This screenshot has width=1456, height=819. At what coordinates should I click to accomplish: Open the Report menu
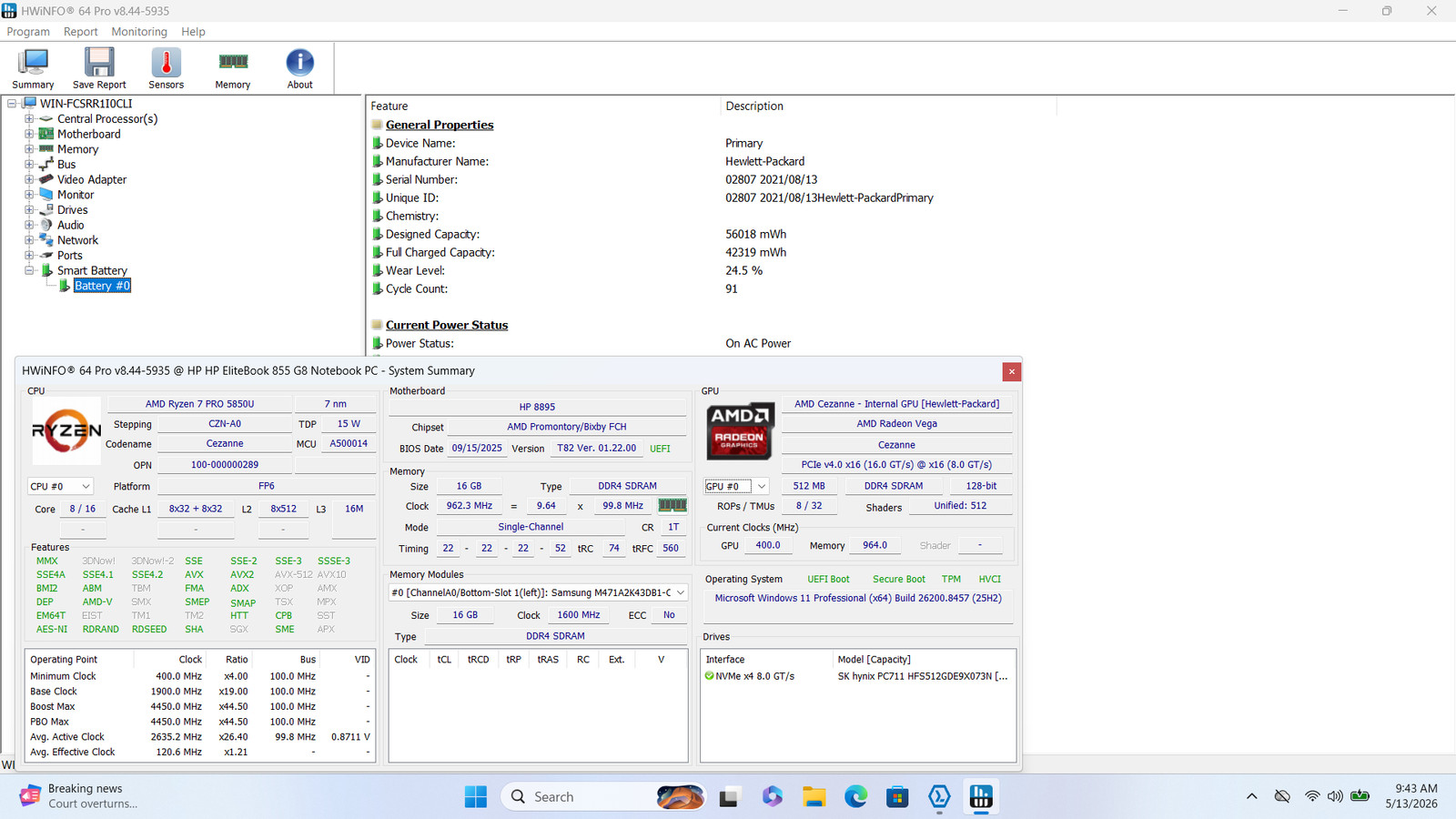tap(80, 31)
